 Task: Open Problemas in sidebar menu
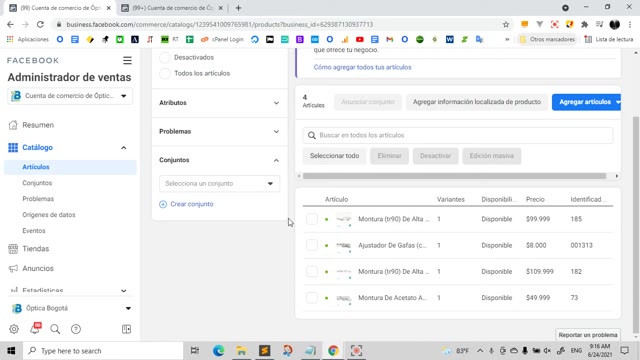(x=38, y=199)
